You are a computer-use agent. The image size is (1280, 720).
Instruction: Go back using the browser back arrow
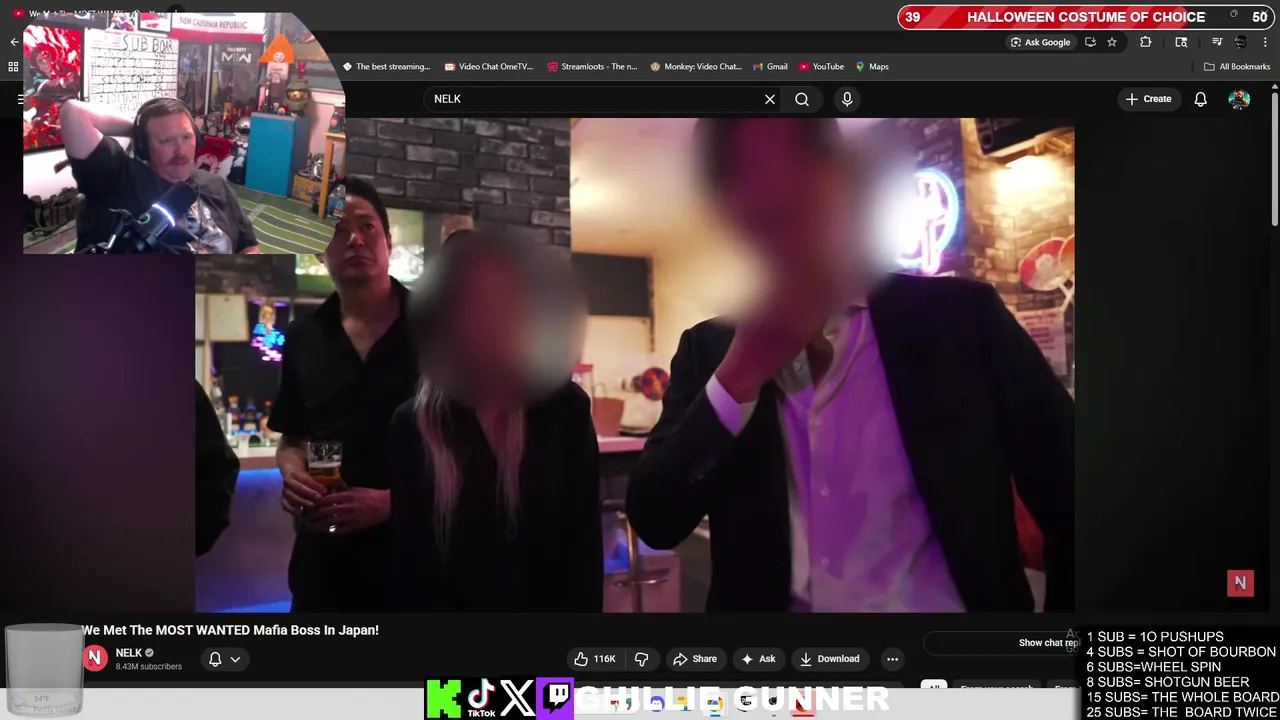click(x=14, y=42)
